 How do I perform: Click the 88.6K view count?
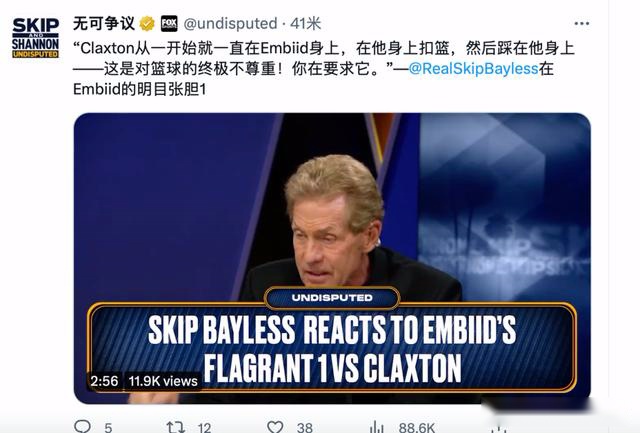417,428
